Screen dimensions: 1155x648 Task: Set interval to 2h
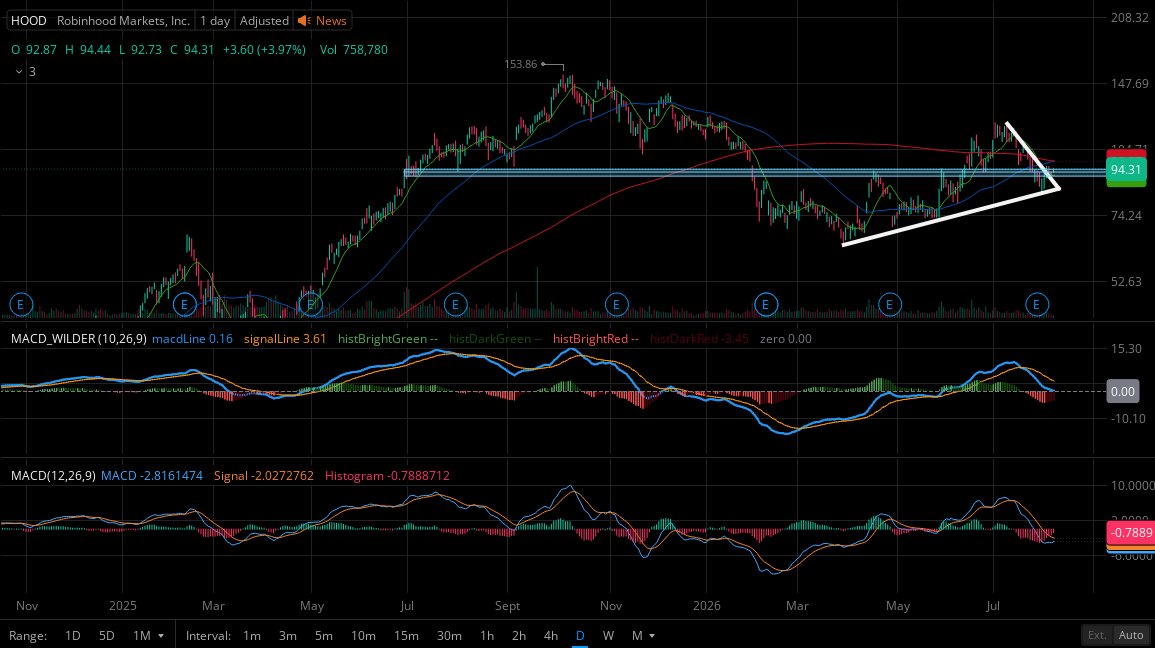click(519, 635)
